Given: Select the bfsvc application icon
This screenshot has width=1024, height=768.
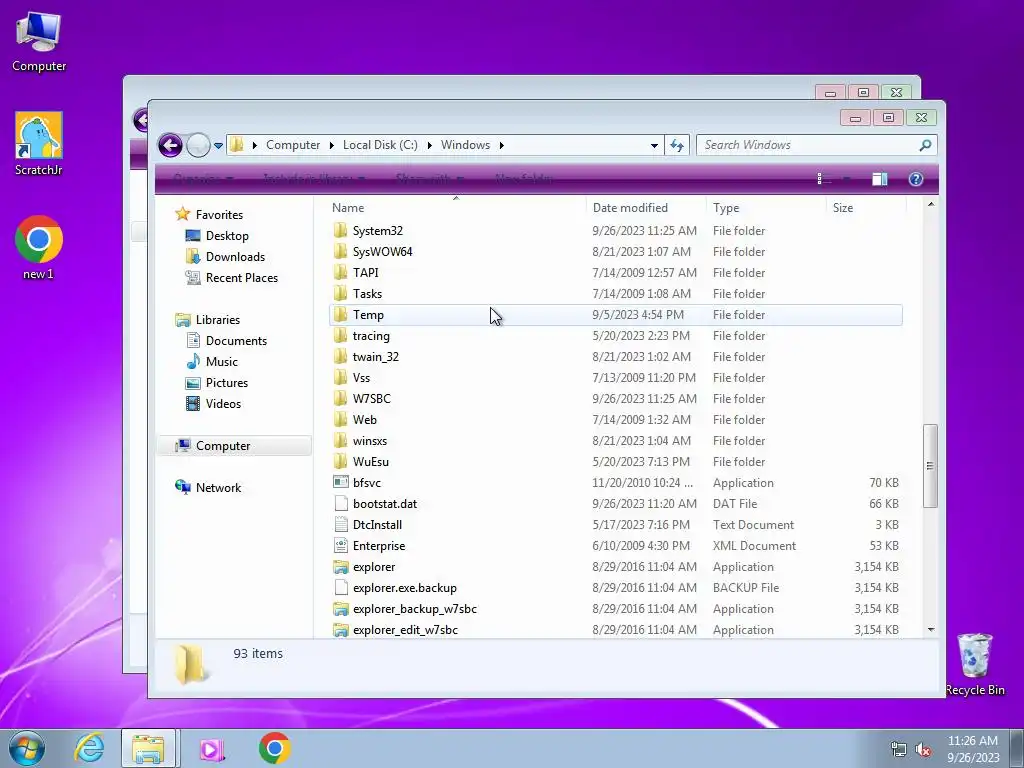Looking at the screenshot, I should pos(340,483).
